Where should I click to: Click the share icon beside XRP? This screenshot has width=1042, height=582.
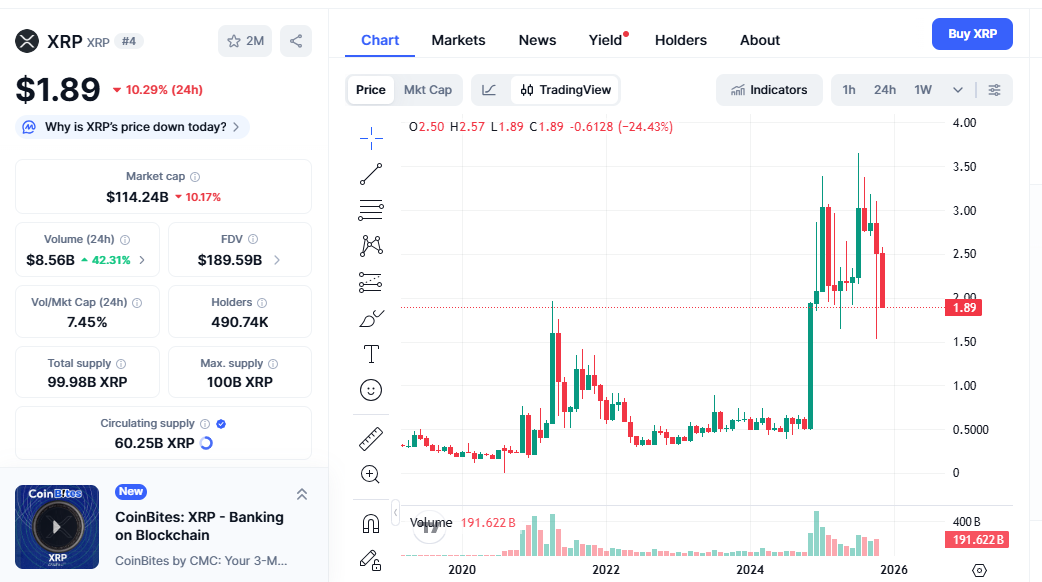296,41
